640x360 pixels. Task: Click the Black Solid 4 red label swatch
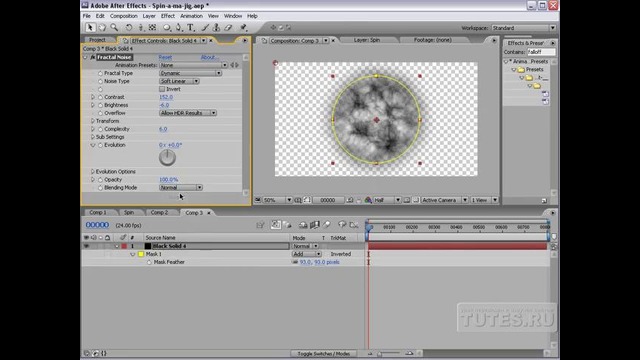point(124,246)
